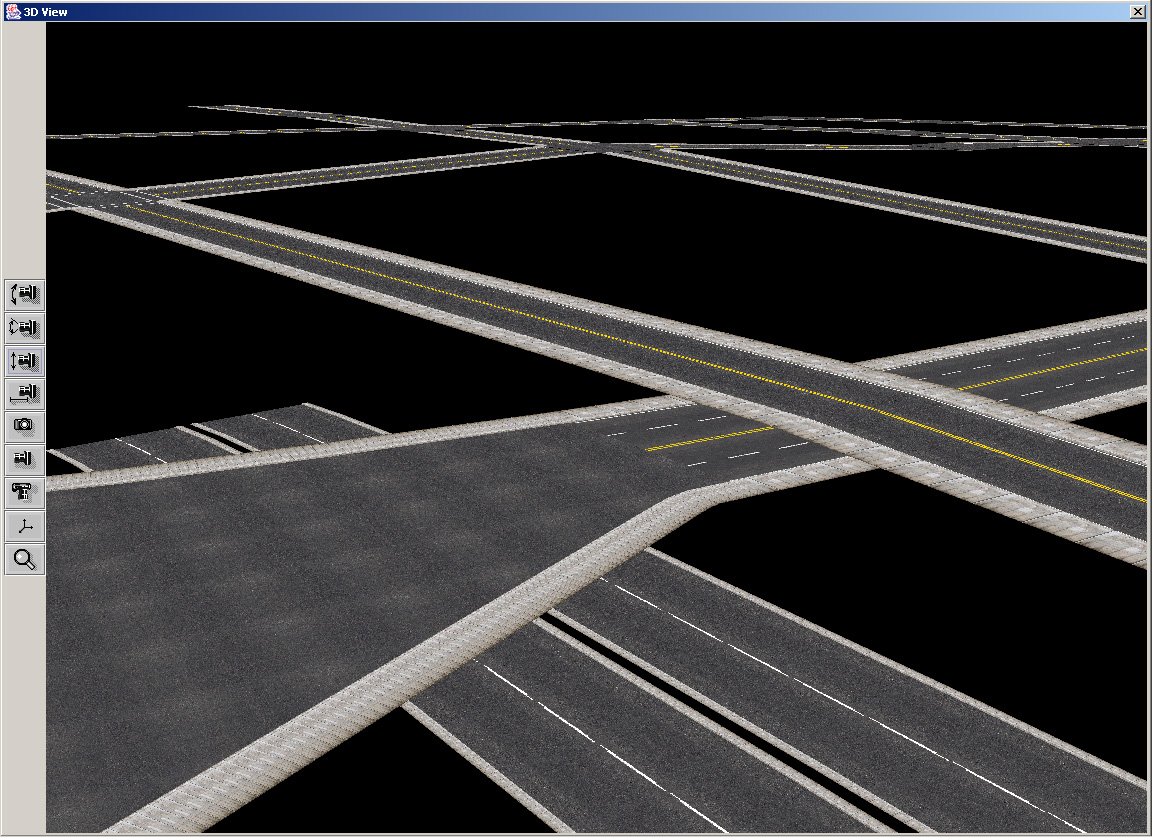
Task: Activate the orbit camera rotation tool
Action: [x=25, y=328]
